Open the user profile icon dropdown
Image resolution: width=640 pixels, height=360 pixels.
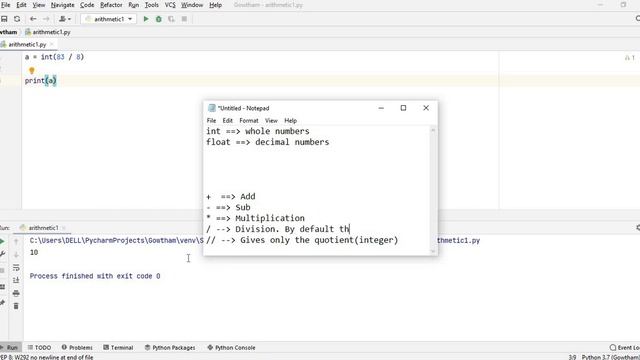[x=65, y=19]
